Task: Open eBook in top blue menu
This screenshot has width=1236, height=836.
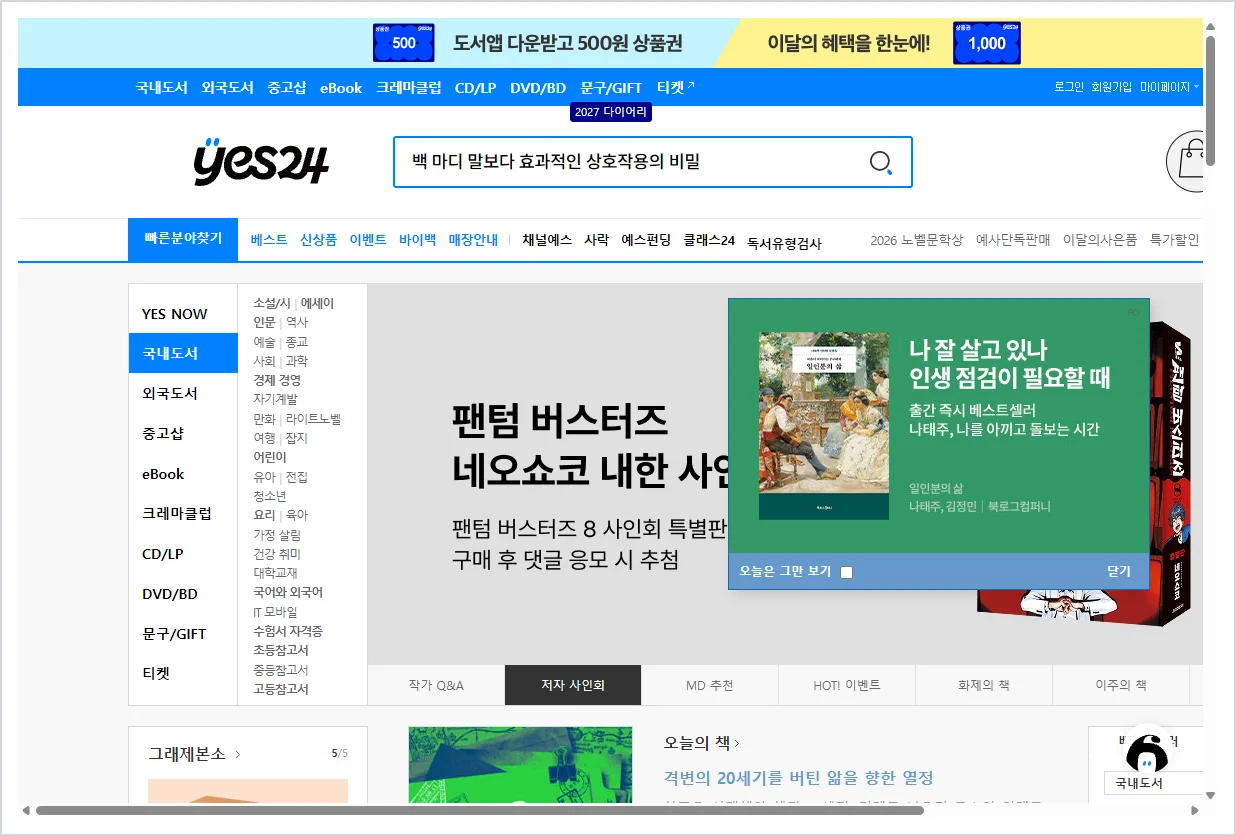Action: pyautogui.click(x=341, y=87)
